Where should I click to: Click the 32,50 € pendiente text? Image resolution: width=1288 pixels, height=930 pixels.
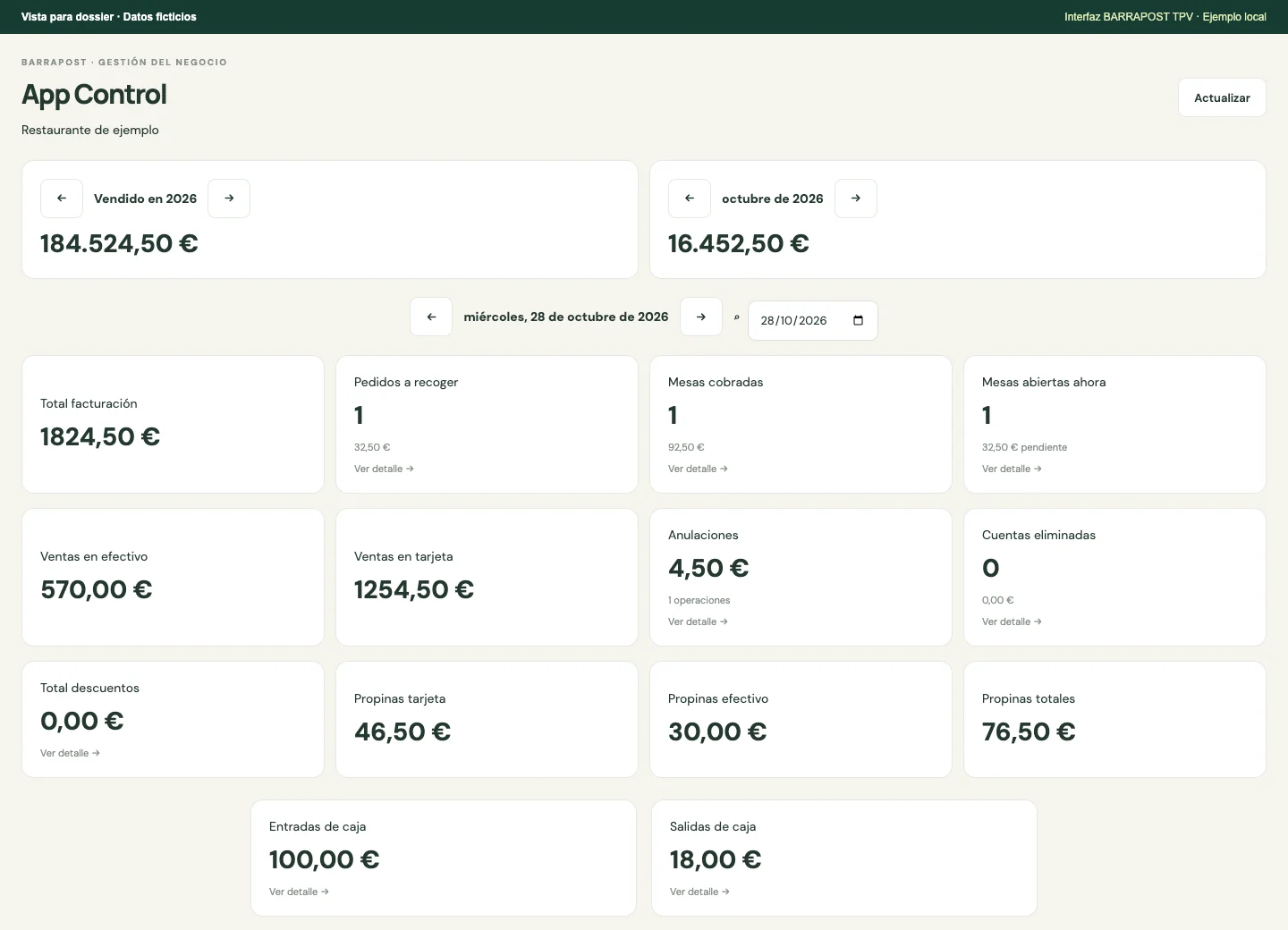[x=1024, y=447]
